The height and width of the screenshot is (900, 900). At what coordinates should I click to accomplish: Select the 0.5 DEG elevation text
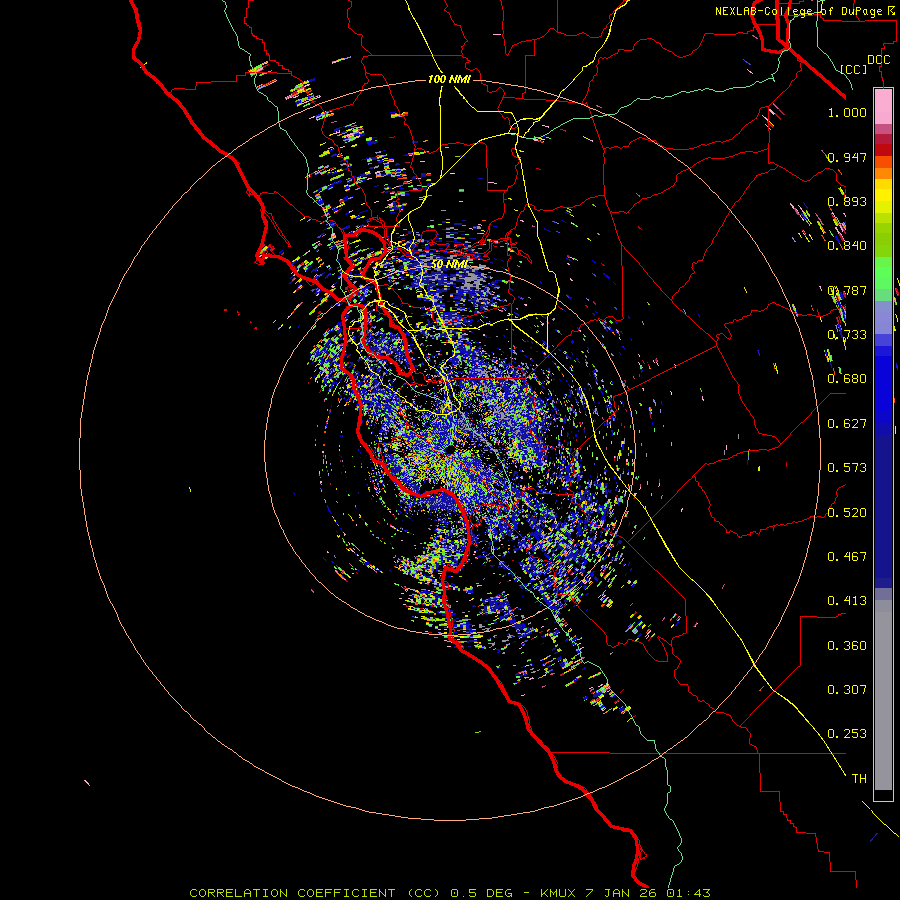481,893
